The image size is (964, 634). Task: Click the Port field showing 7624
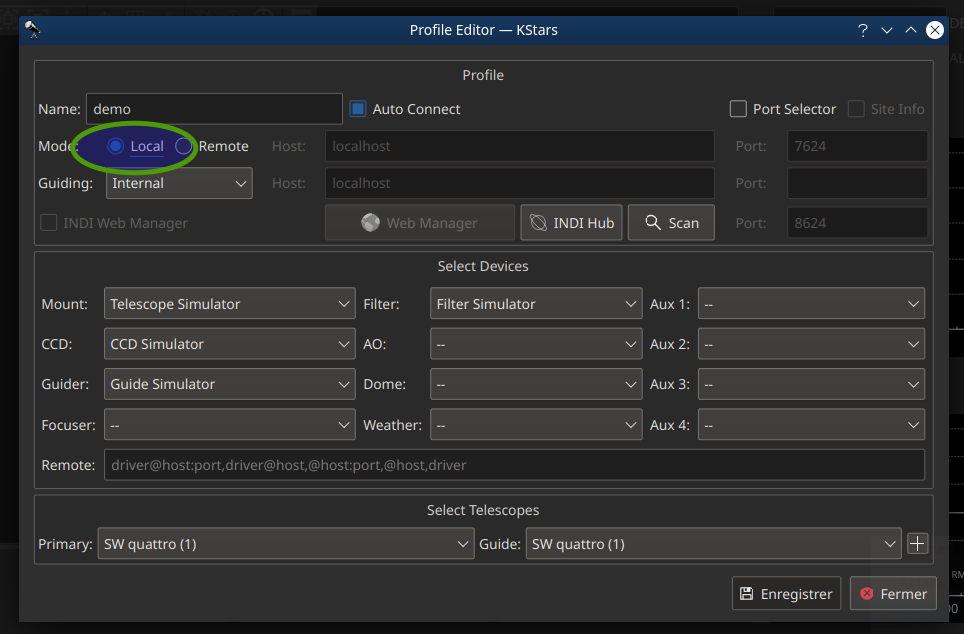[x=857, y=146]
